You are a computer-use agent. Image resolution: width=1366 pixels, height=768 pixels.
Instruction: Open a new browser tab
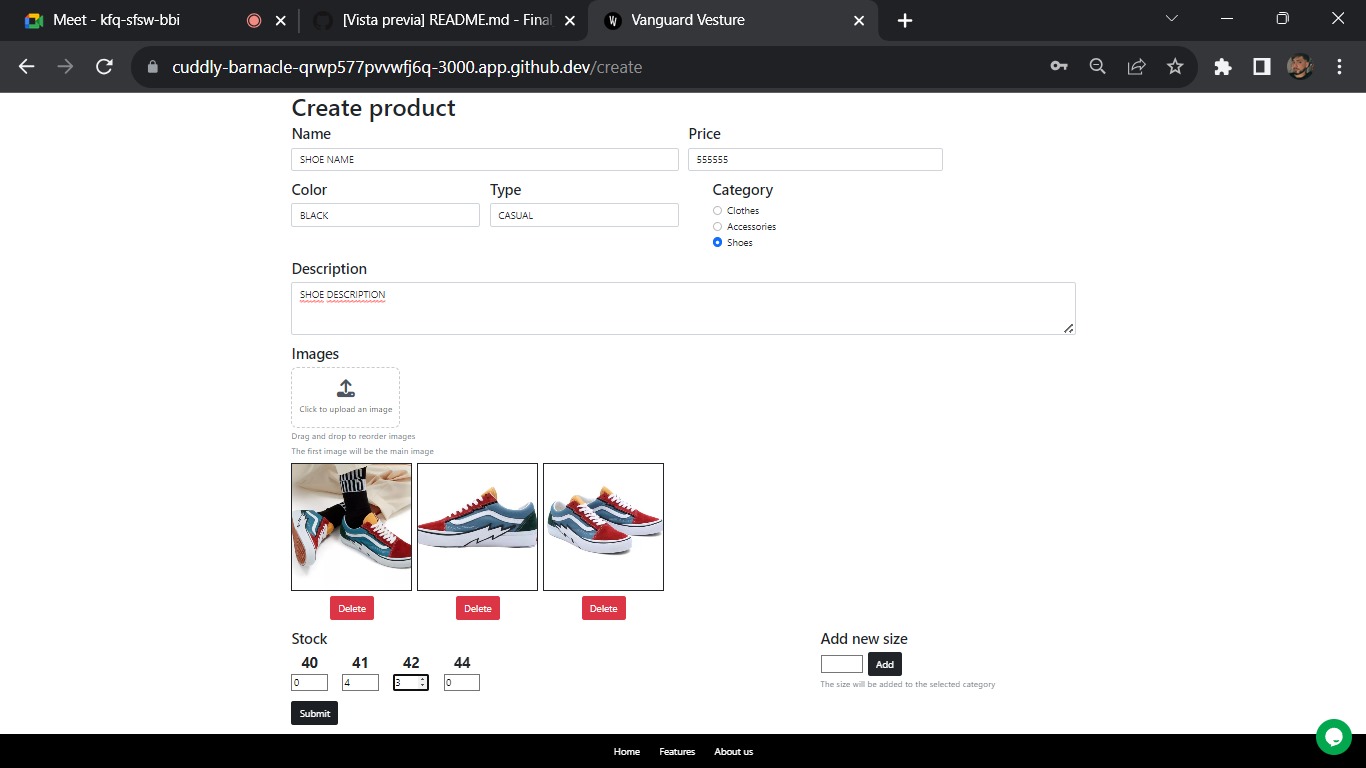pos(904,20)
